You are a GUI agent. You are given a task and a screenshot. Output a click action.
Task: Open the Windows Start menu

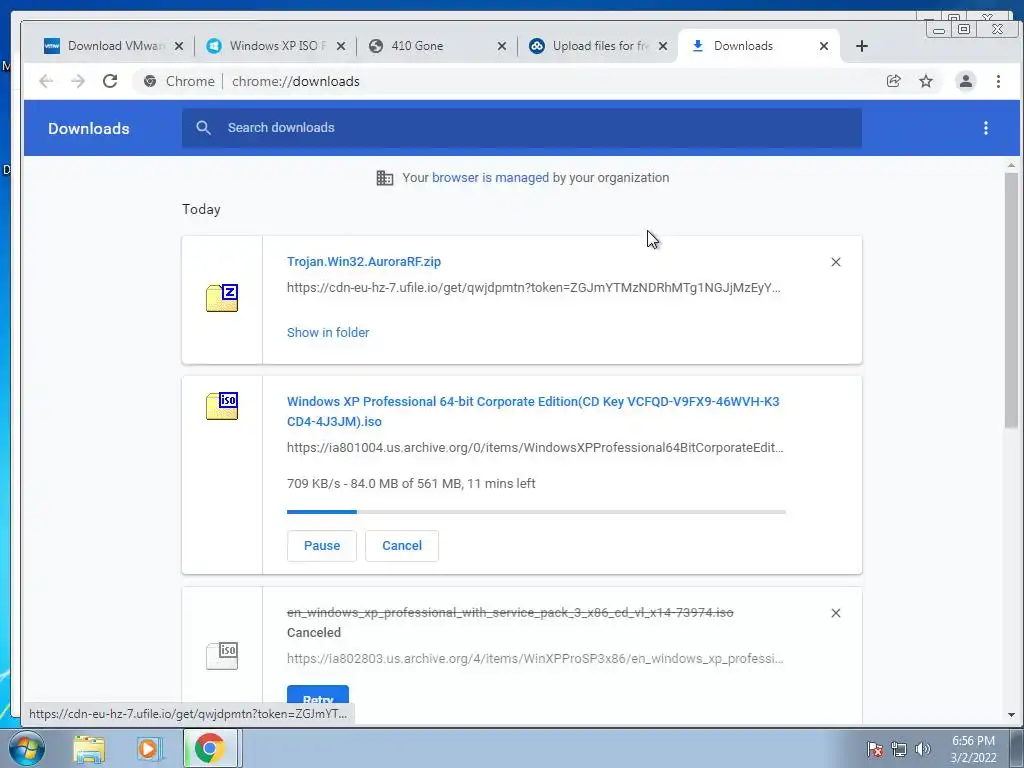pos(27,748)
